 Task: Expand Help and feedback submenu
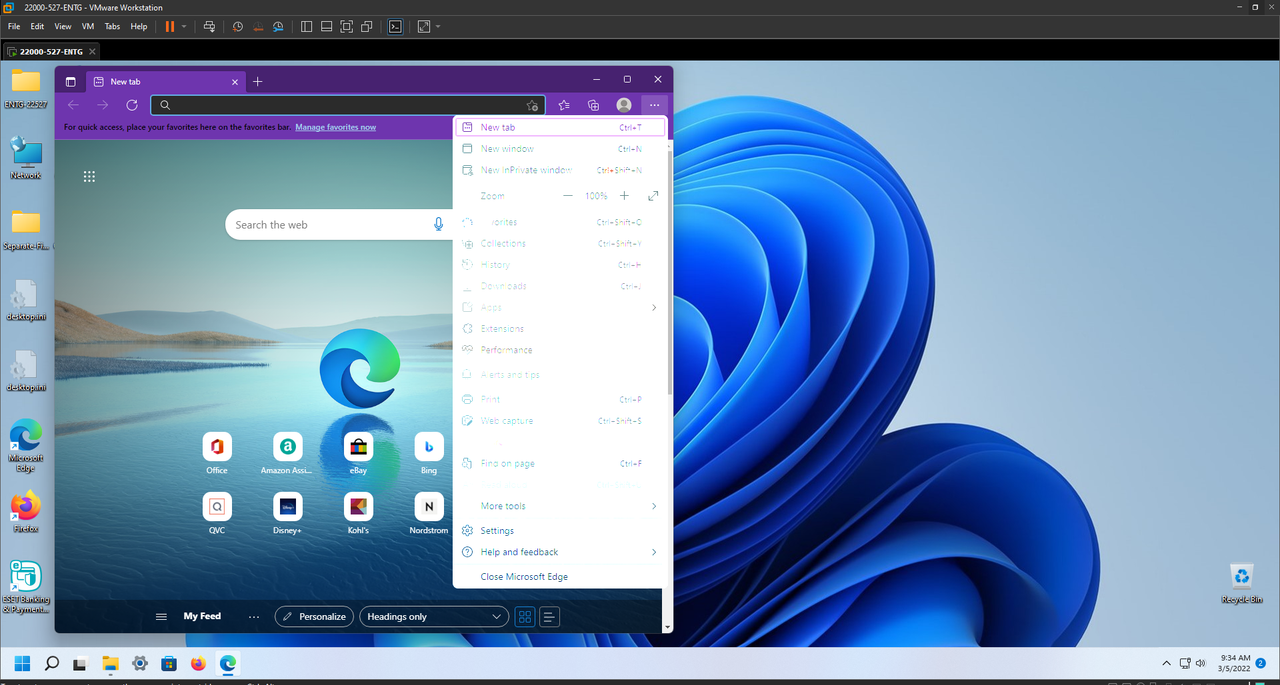point(559,552)
